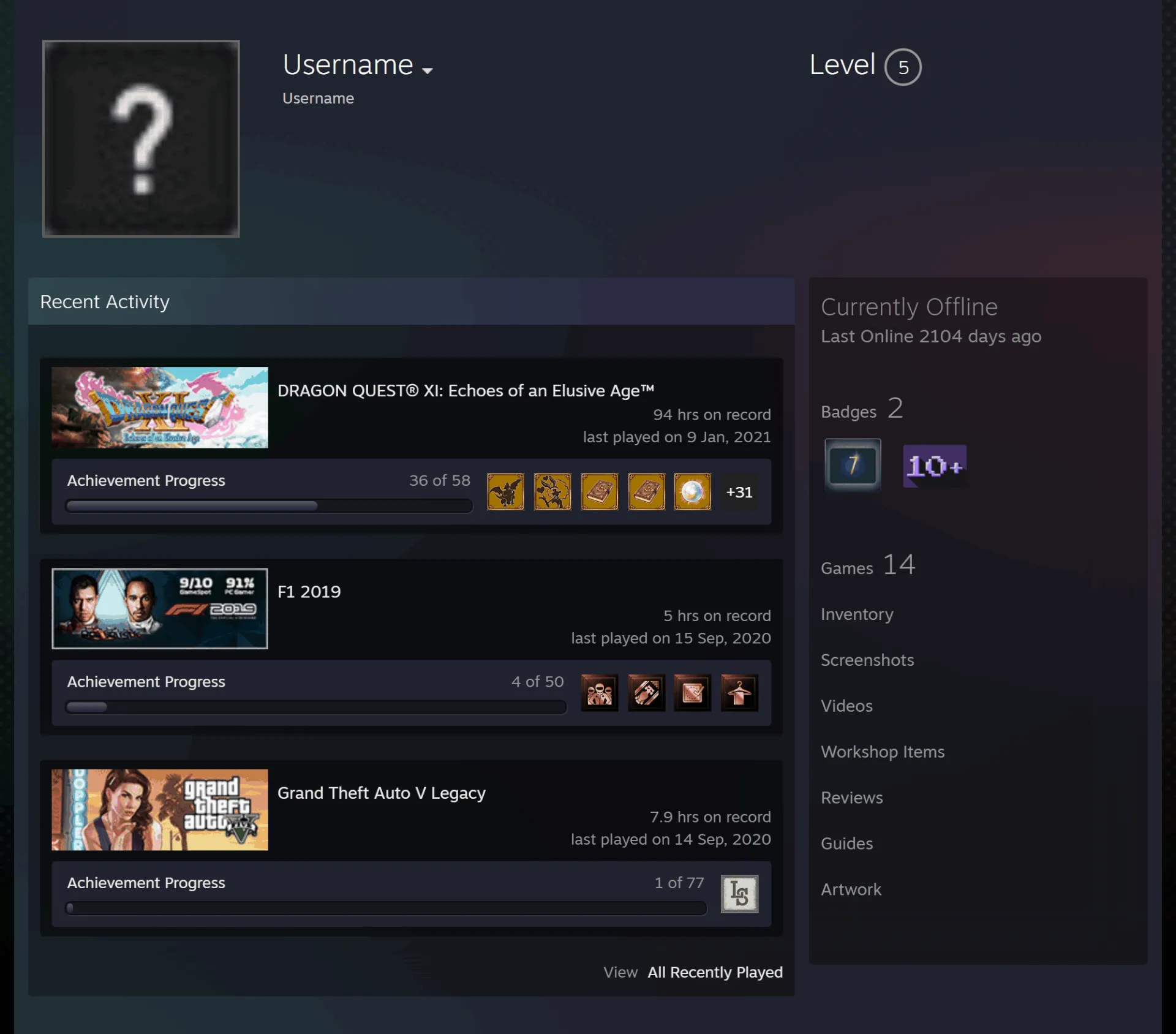Image resolution: width=1176 pixels, height=1034 pixels.
Task: Go to Guides
Action: pyautogui.click(x=847, y=843)
